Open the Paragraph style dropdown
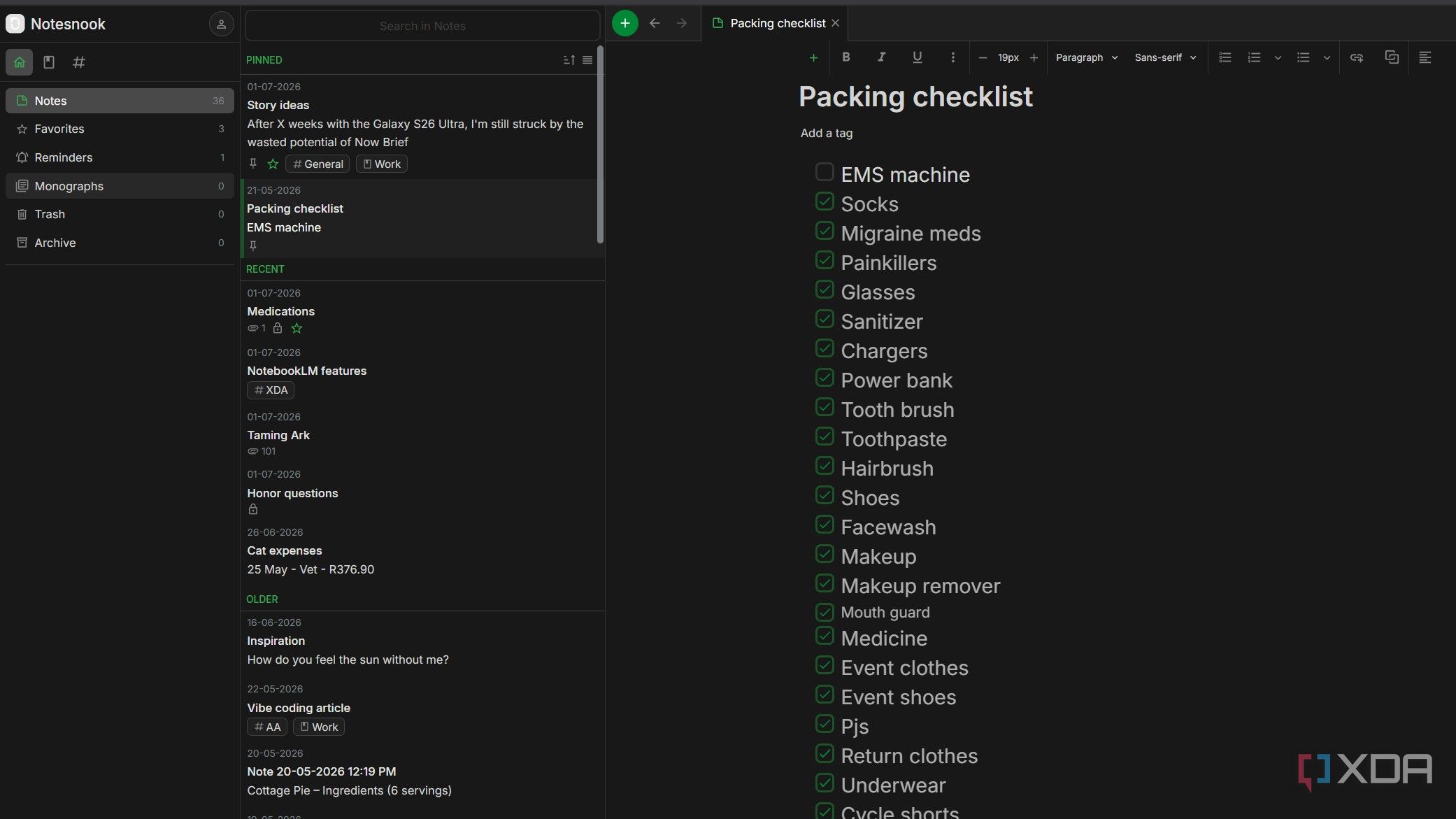Image resolution: width=1456 pixels, height=819 pixels. pyautogui.click(x=1087, y=57)
